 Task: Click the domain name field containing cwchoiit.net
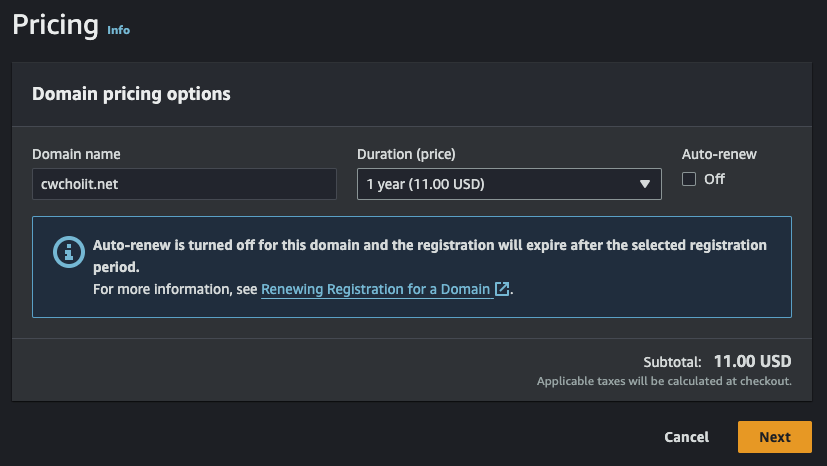(184, 184)
